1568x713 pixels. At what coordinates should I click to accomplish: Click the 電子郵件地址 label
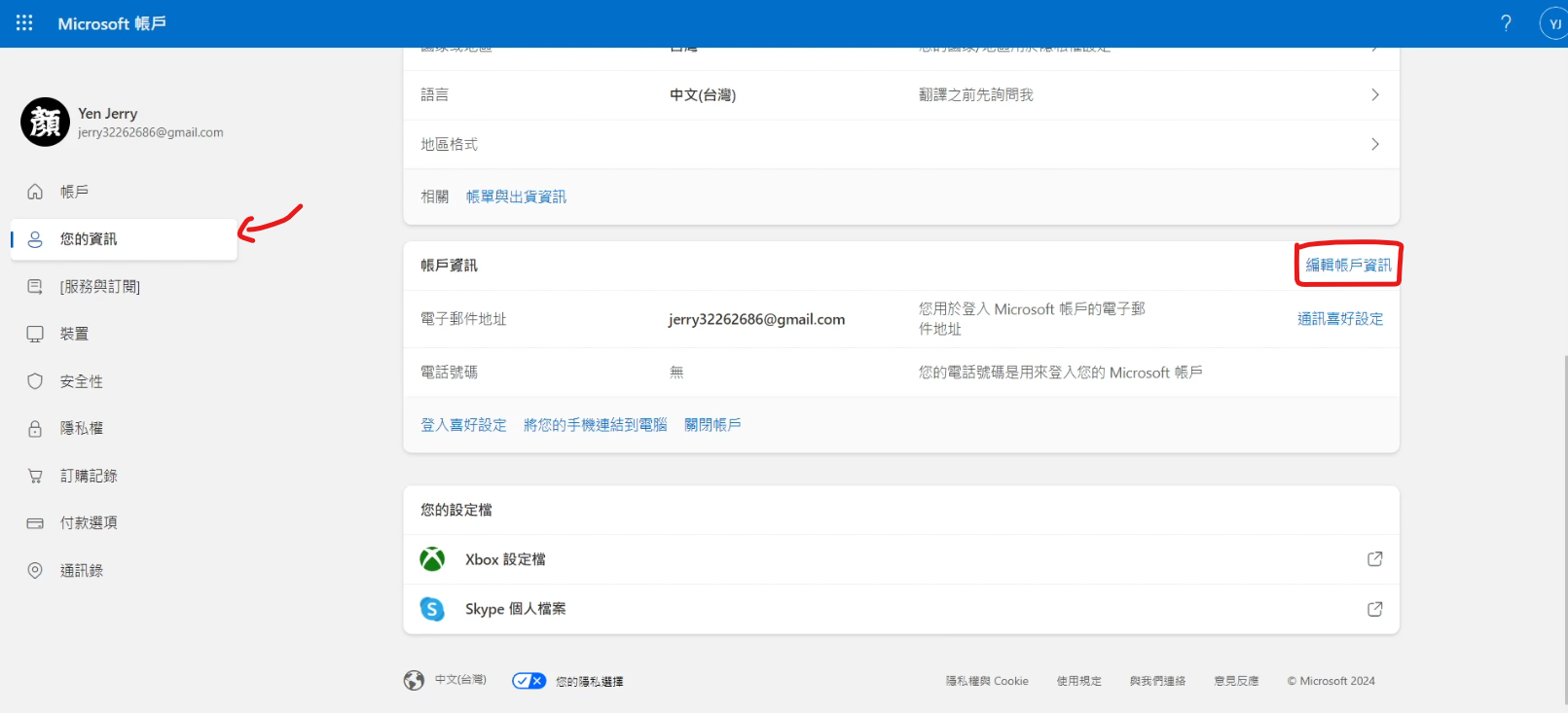click(x=463, y=319)
